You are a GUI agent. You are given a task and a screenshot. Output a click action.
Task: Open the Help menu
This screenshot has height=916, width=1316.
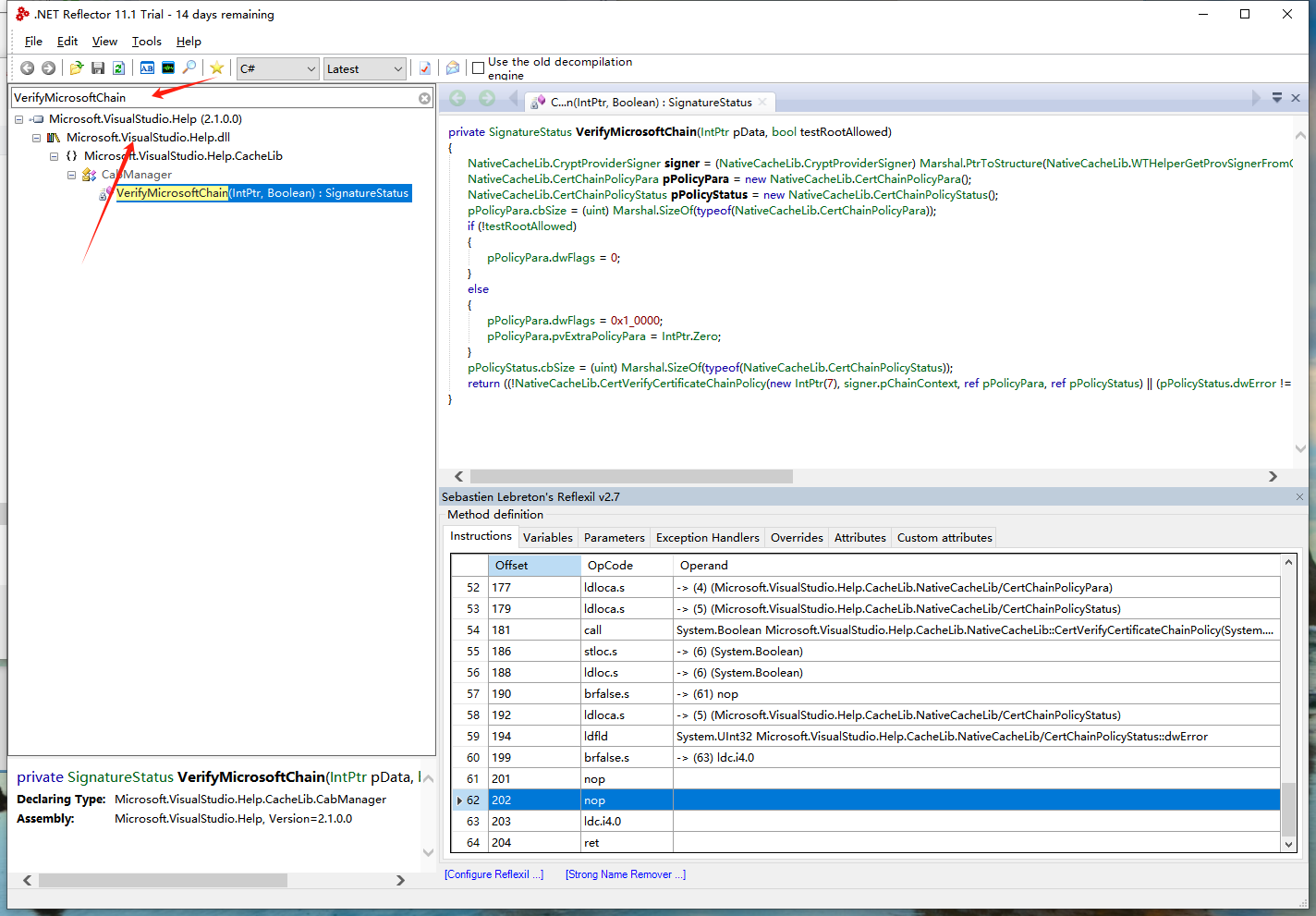click(x=189, y=42)
